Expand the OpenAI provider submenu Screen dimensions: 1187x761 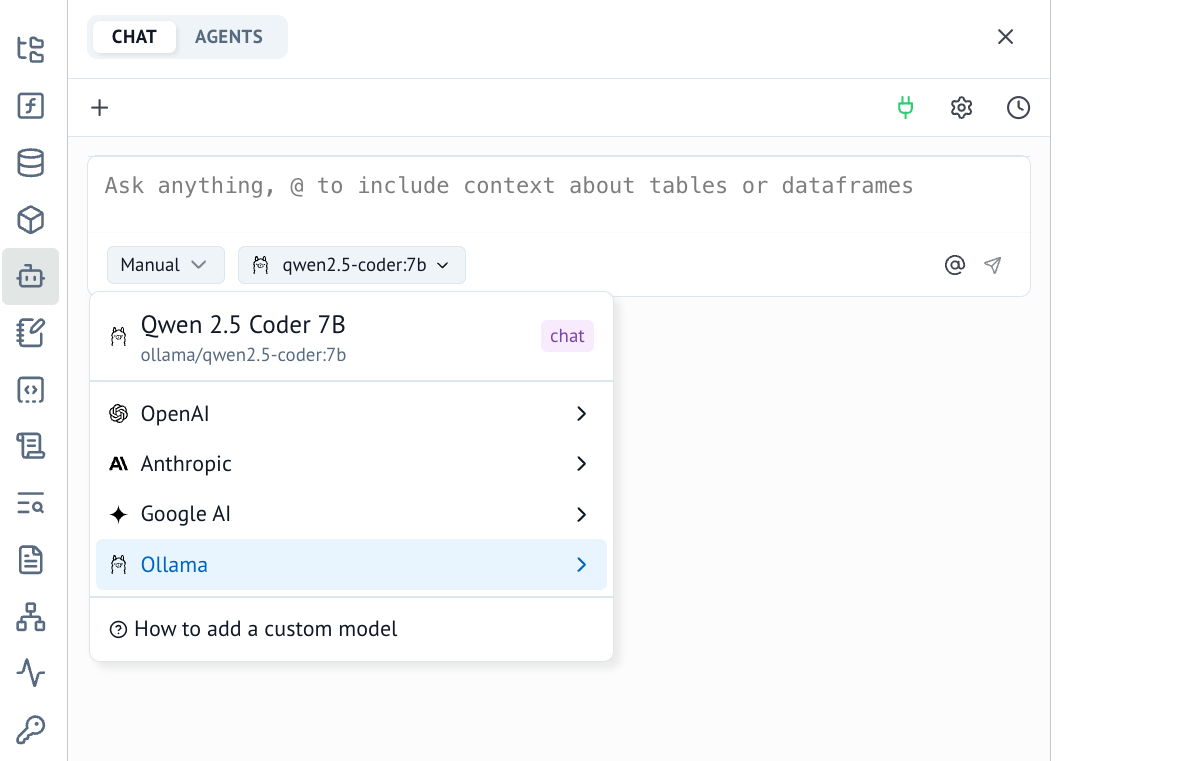(351, 414)
